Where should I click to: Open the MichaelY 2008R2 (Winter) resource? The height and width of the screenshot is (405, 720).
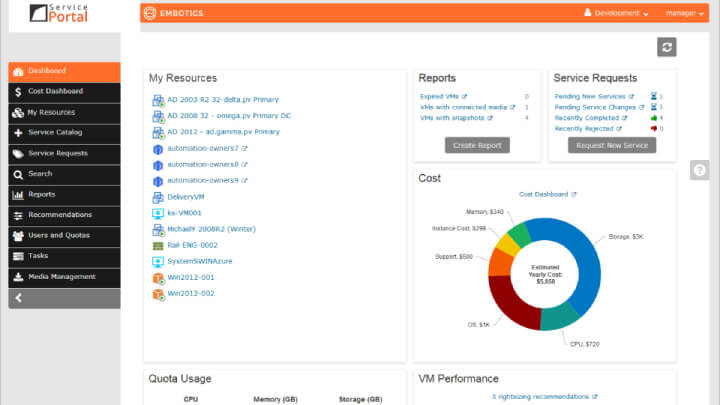[211, 229]
